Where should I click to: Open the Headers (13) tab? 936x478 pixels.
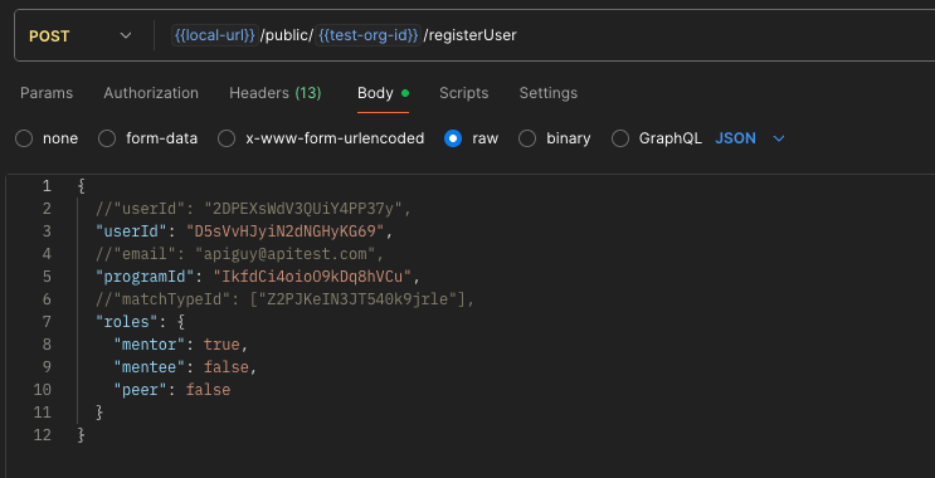tap(275, 93)
